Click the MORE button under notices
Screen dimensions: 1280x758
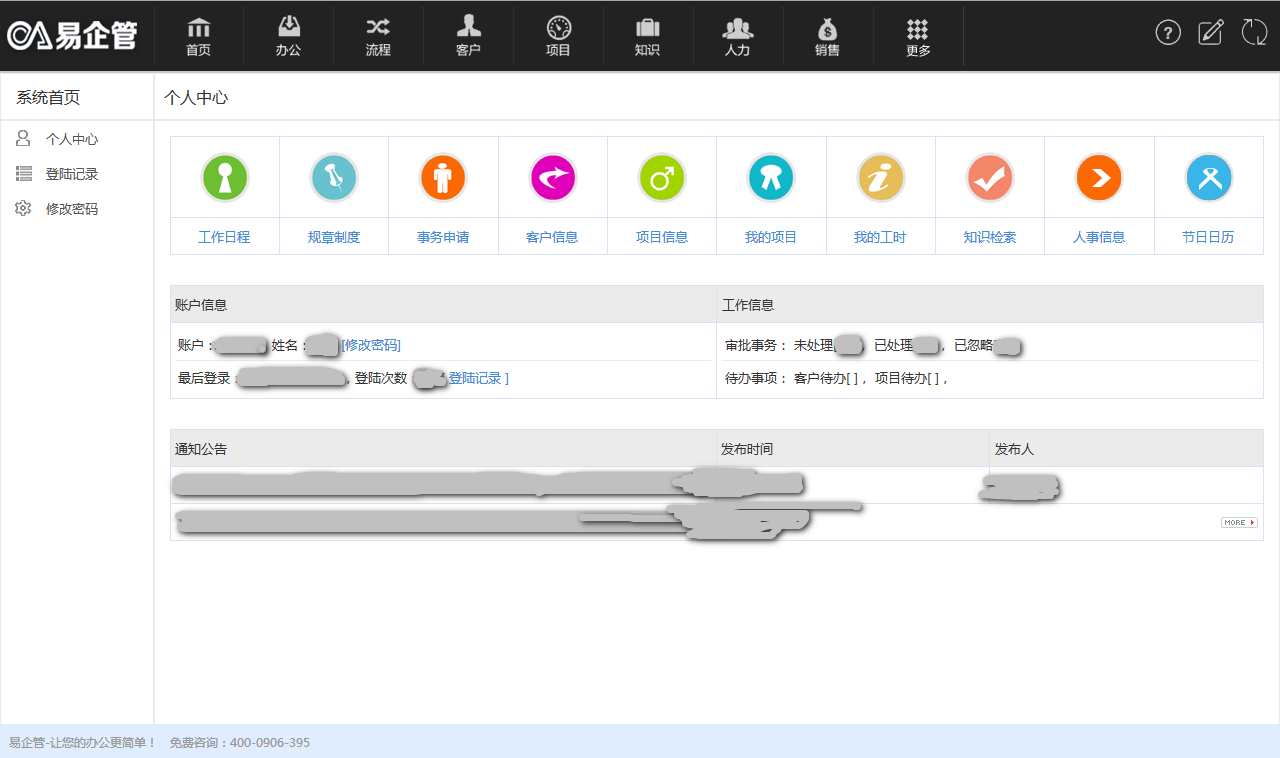point(1238,521)
